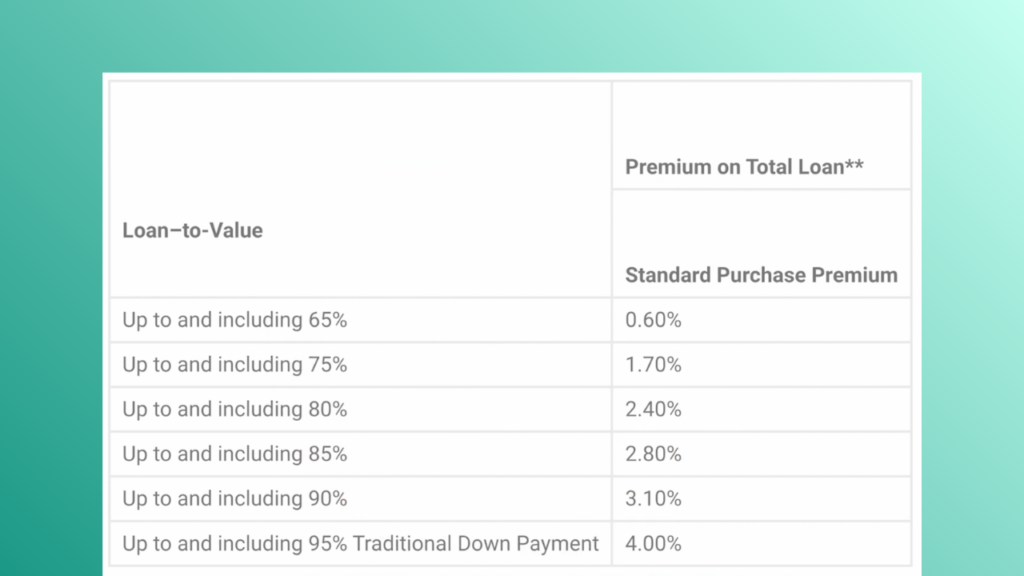Viewport: 1024px width, 576px height.
Task: Click the 2.80% premium value
Action: [x=652, y=454]
